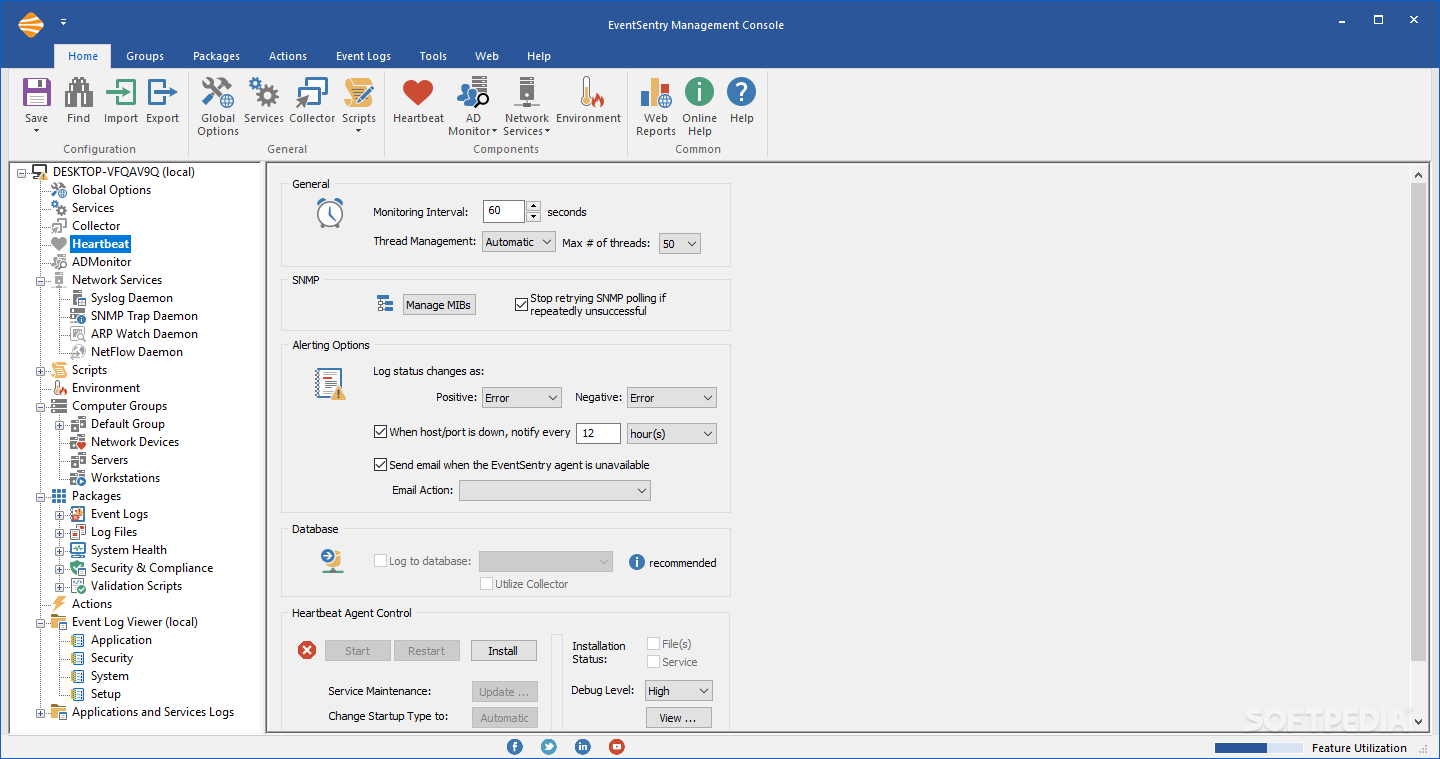Increase Monitoring Interval with up arrow

tap(533, 206)
